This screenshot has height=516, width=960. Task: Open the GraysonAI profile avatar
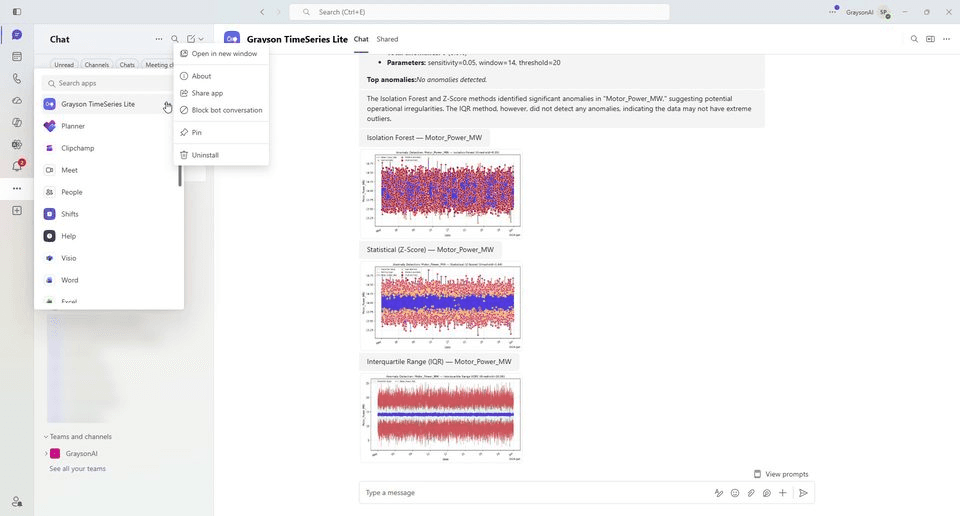pos(884,12)
